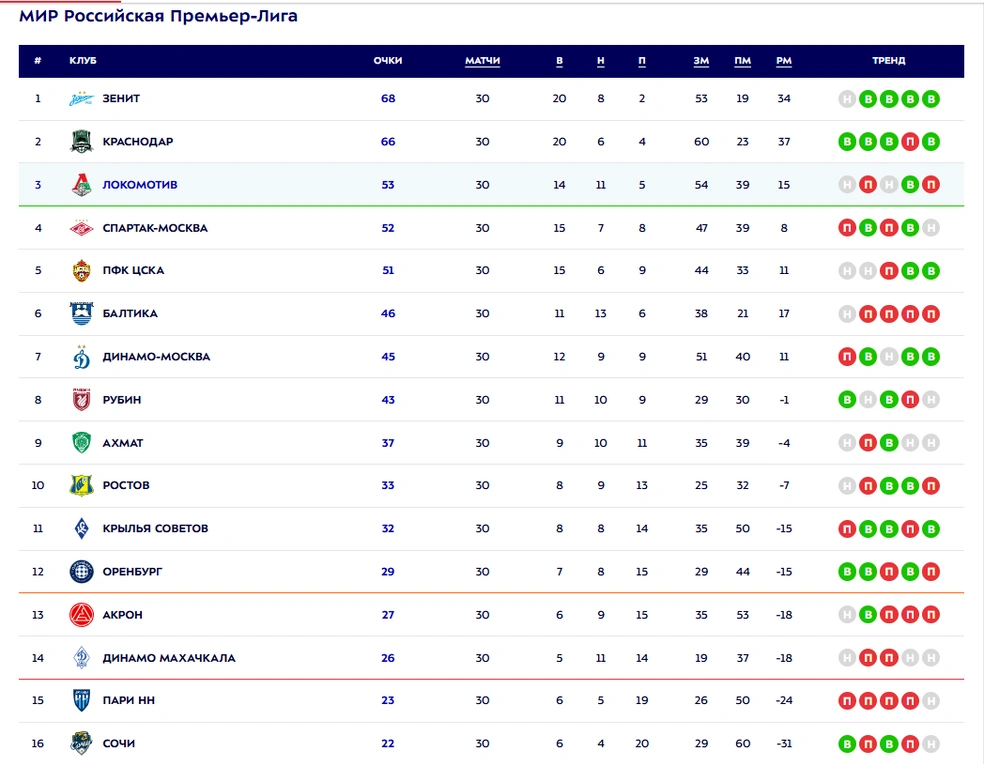
Task: Click Baltika's 13 draws value
Action: (601, 313)
